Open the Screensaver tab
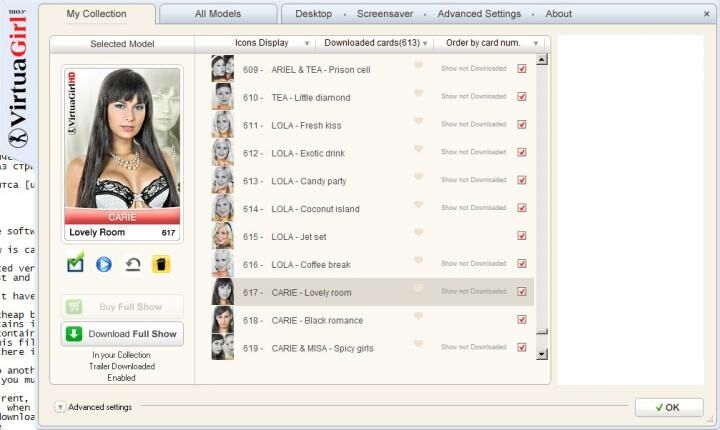The image size is (720, 430). click(385, 14)
